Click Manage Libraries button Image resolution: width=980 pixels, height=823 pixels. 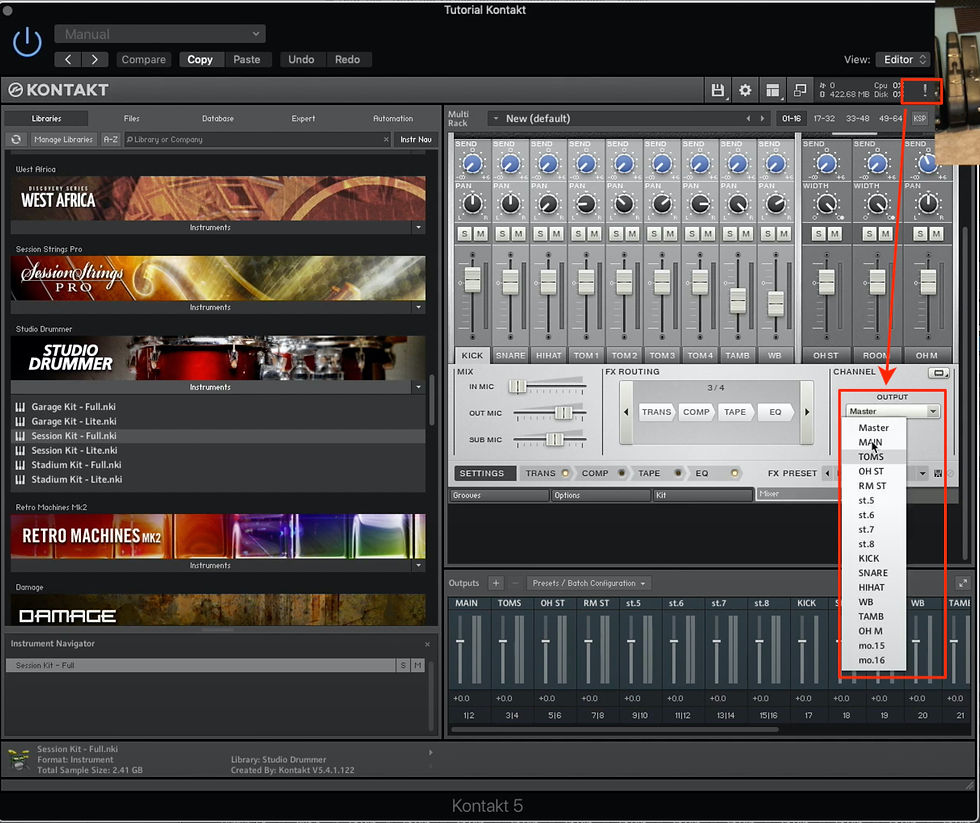[x=63, y=139]
